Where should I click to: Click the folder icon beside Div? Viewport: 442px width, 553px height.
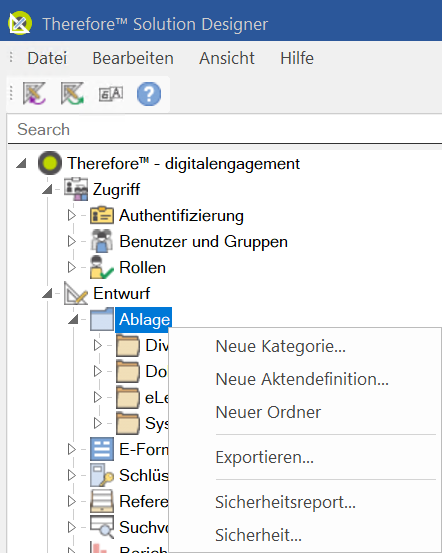tap(128, 345)
